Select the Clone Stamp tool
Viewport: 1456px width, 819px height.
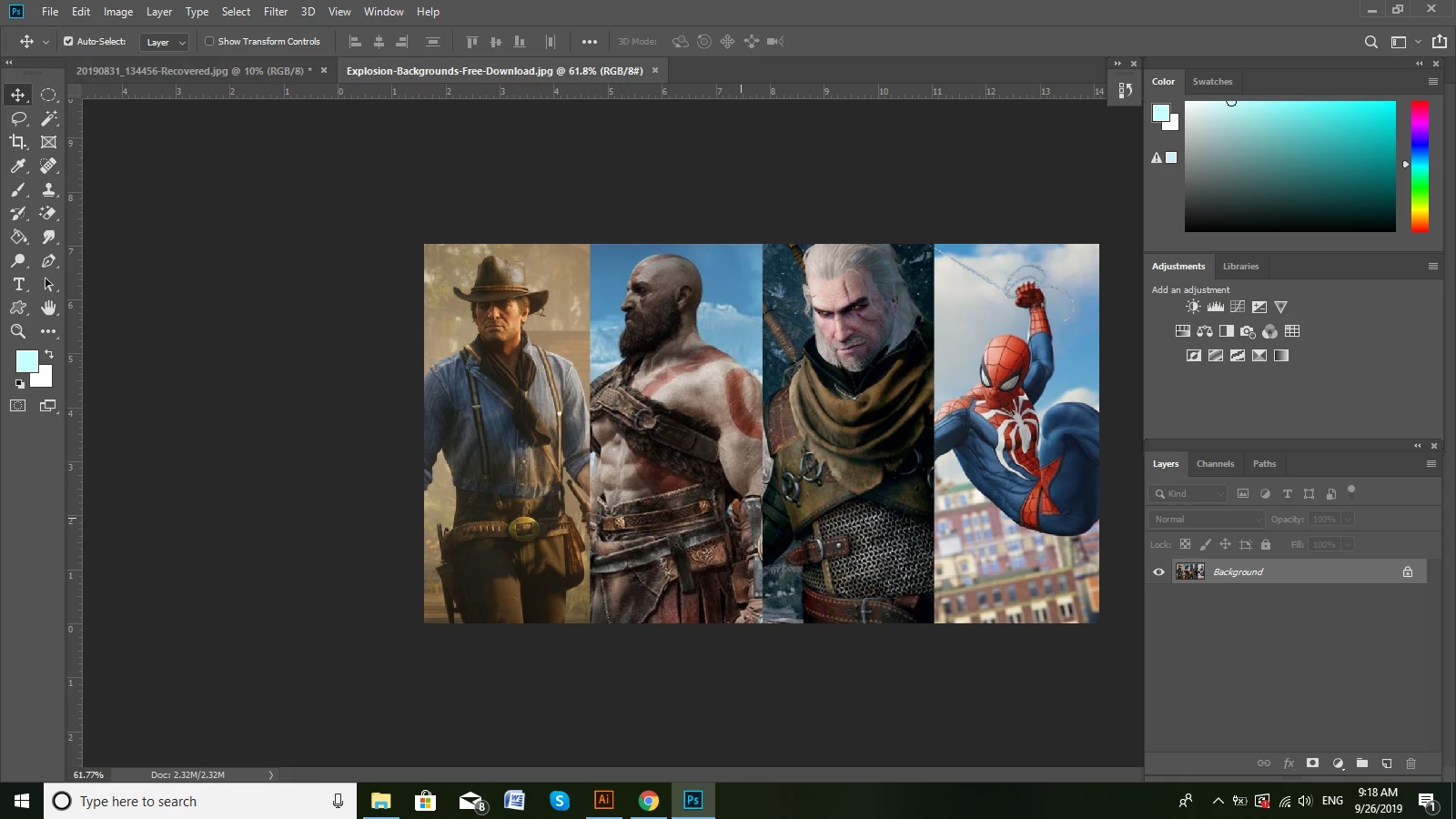coord(49,189)
